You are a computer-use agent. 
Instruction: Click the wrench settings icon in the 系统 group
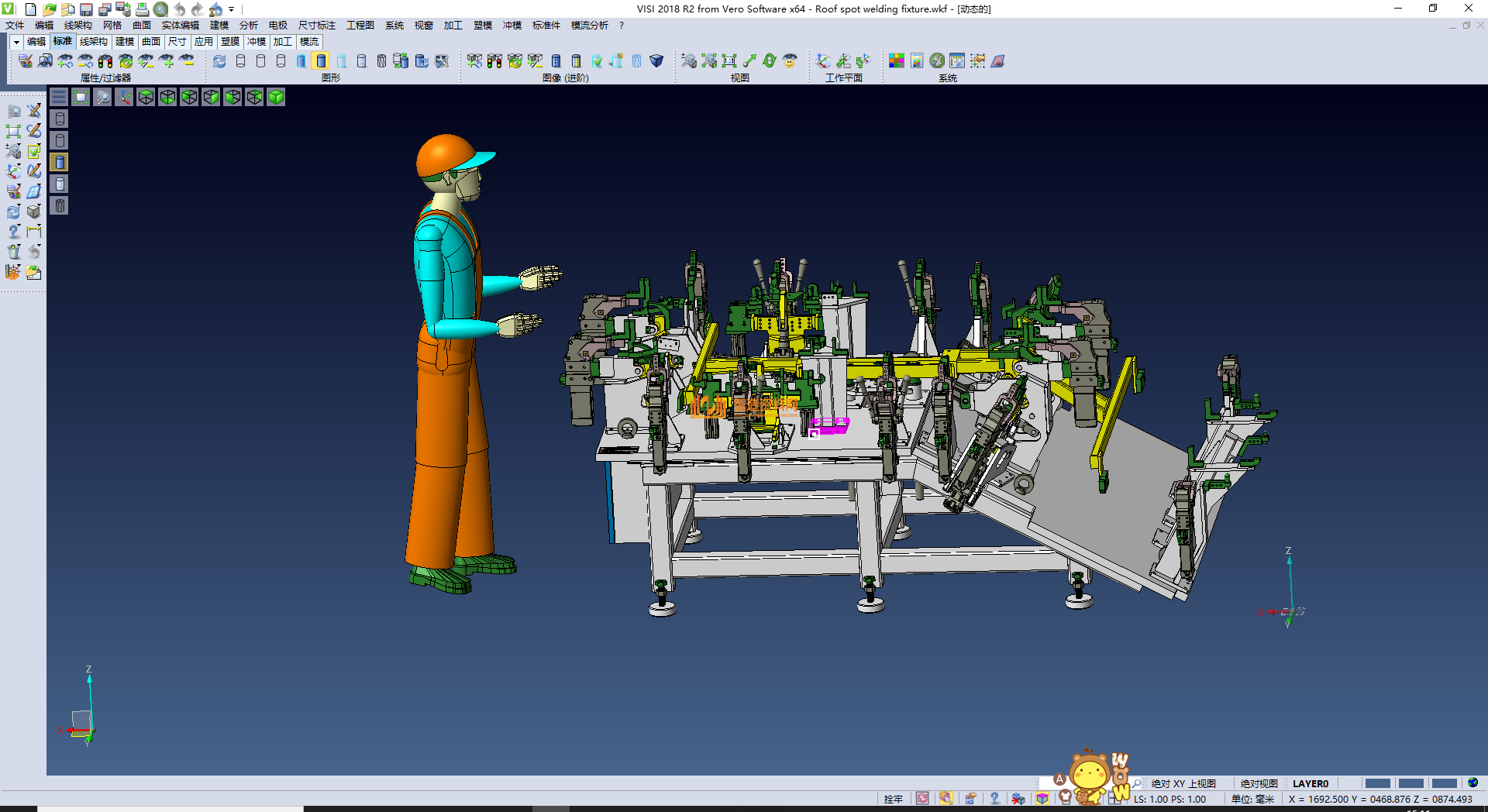coord(937,61)
